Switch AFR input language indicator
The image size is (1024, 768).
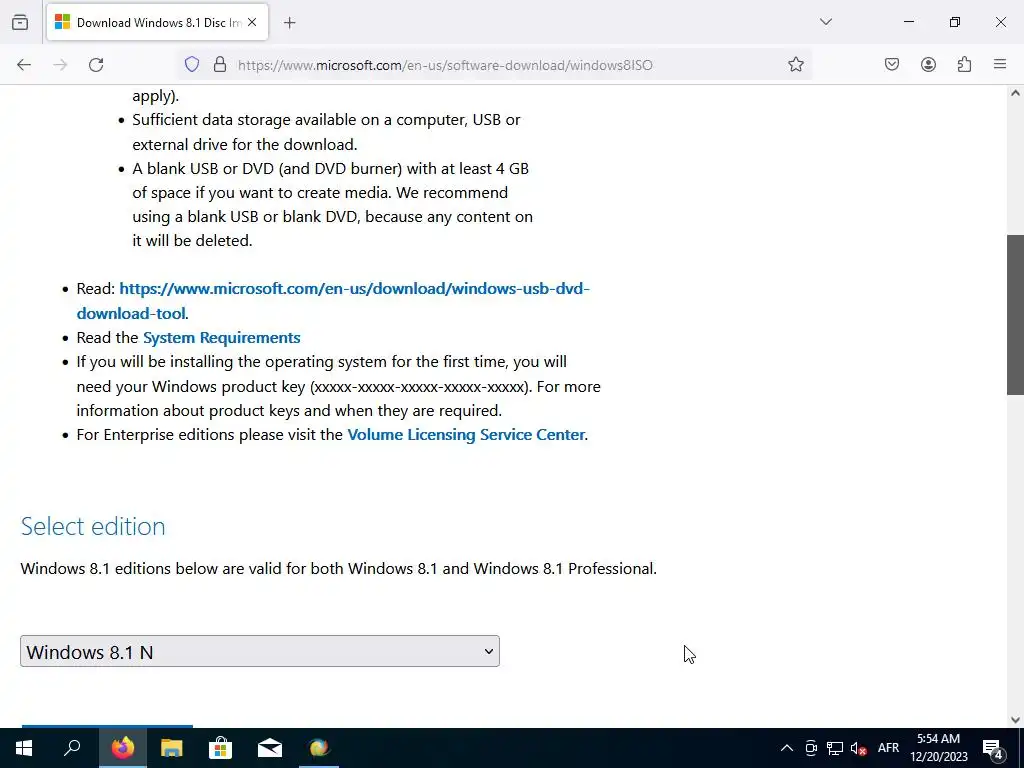(889, 748)
